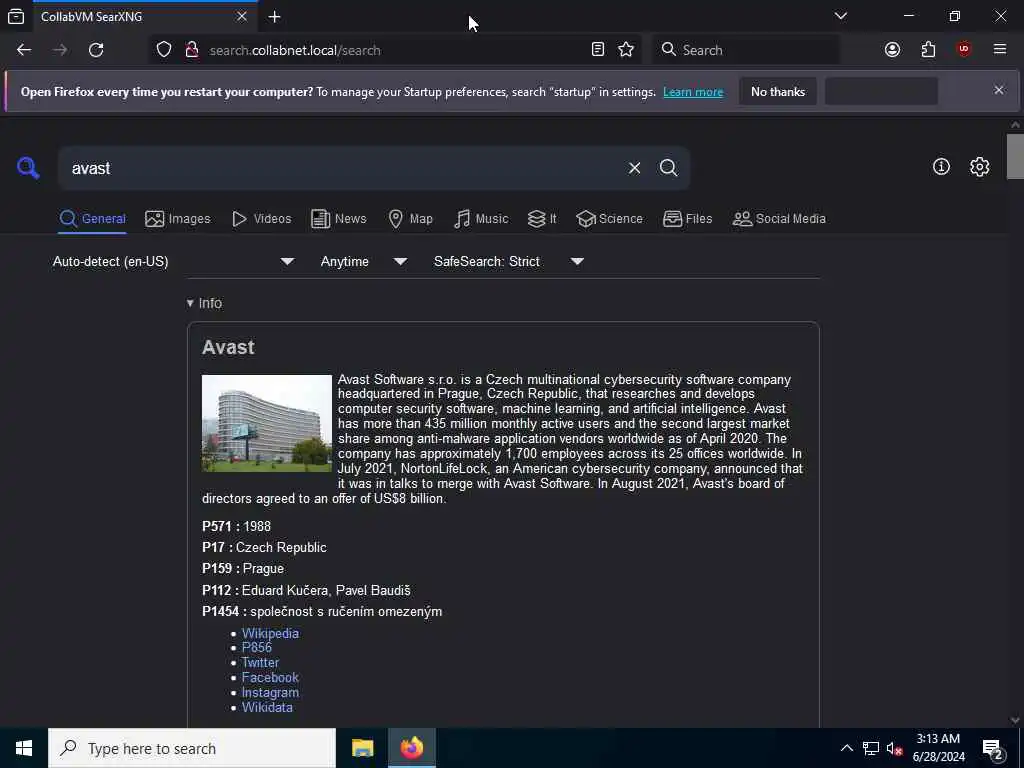Viewport: 1024px width, 768px height.
Task: Switch to the Map tab
Action: (x=411, y=219)
